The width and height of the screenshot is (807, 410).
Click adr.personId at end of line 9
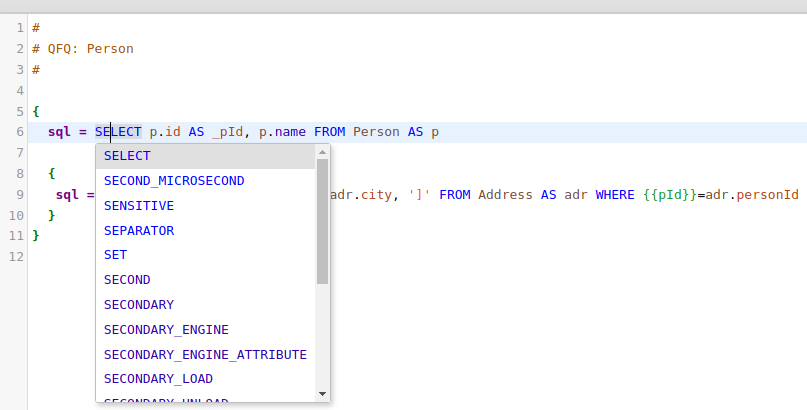[x=752, y=195]
